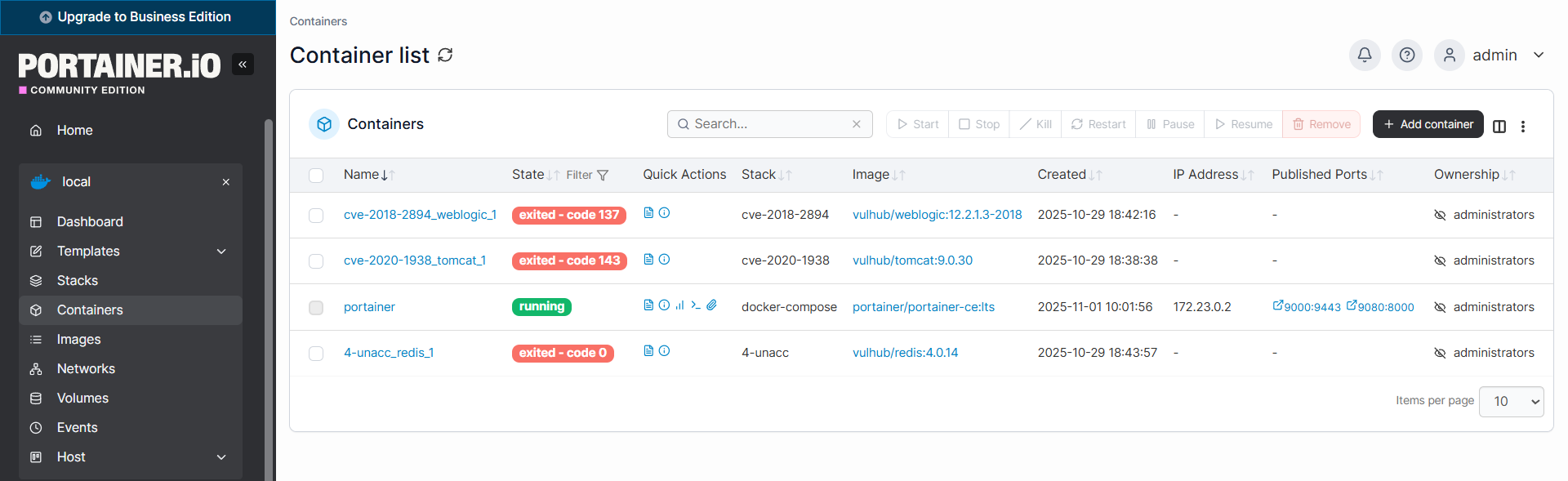Open the cve-2018-2894_weblogic_1 container link
This screenshot has width=1568, height=481.
click(x=420, y=215)
